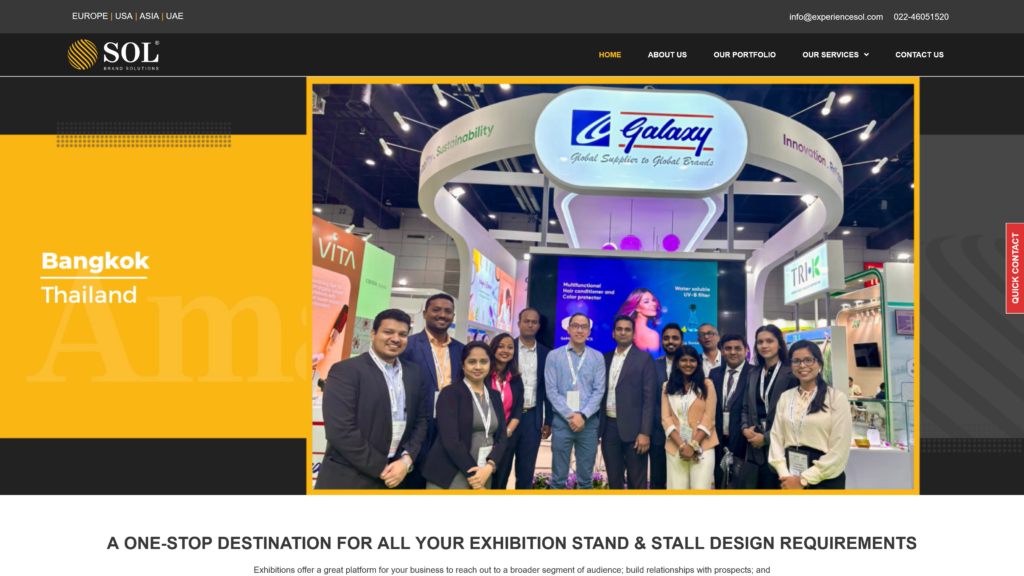The height and width of the screenshot is (576, 1024).
Task: Select the UAE region link
Action: [174, 16]
